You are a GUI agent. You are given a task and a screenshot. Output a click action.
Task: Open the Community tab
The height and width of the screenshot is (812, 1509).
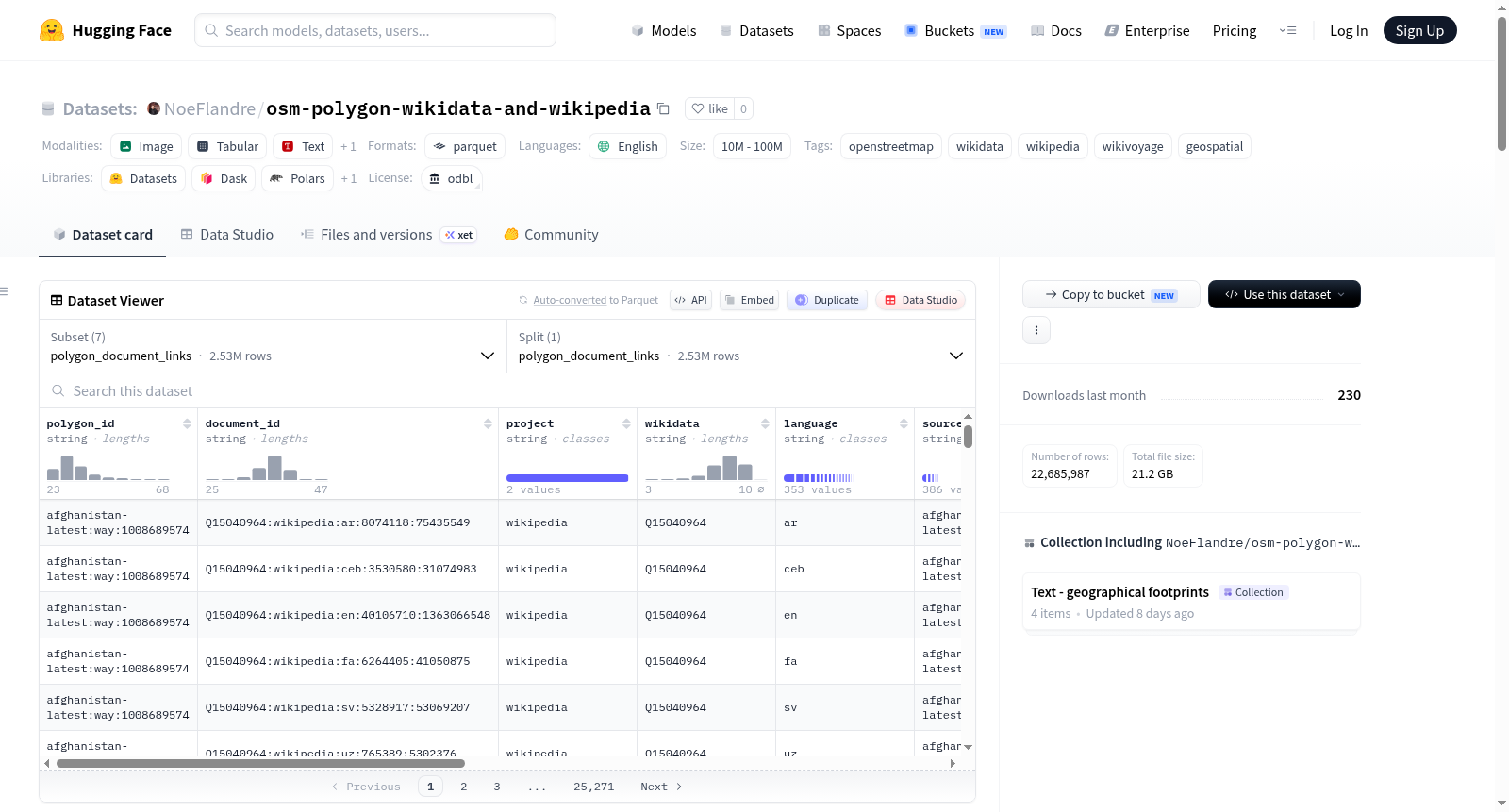[551, 235]
